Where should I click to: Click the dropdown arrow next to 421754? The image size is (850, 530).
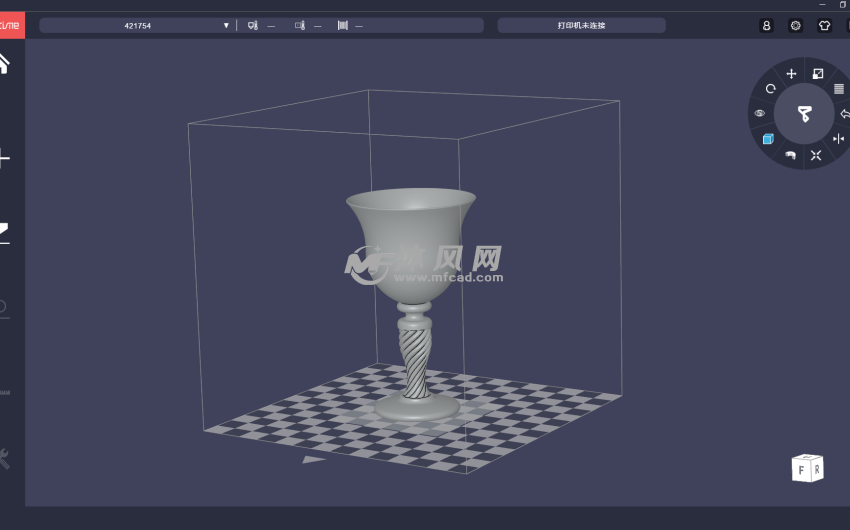pyautogui.click(x=226, y=25)
